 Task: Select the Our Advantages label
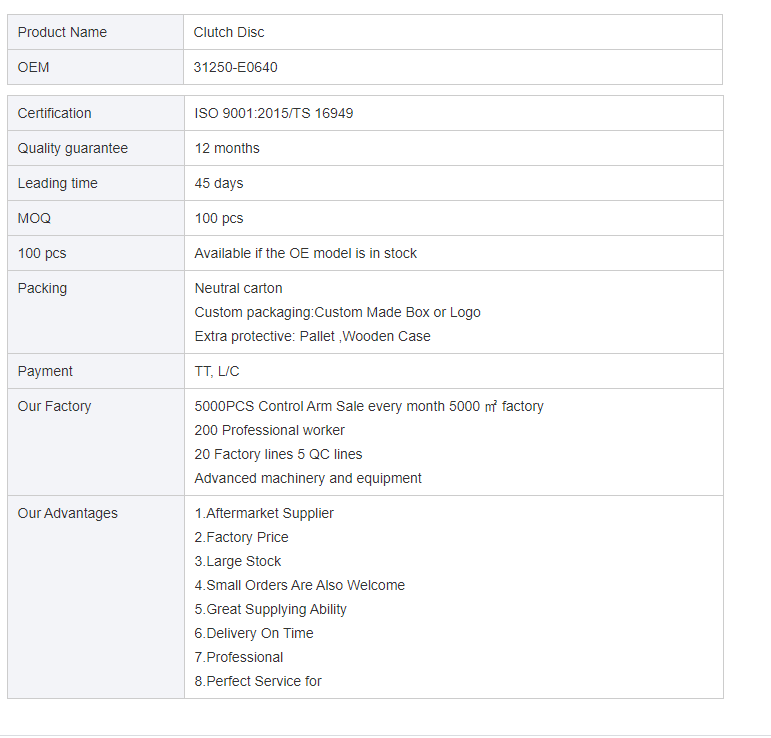coord(68,513)
